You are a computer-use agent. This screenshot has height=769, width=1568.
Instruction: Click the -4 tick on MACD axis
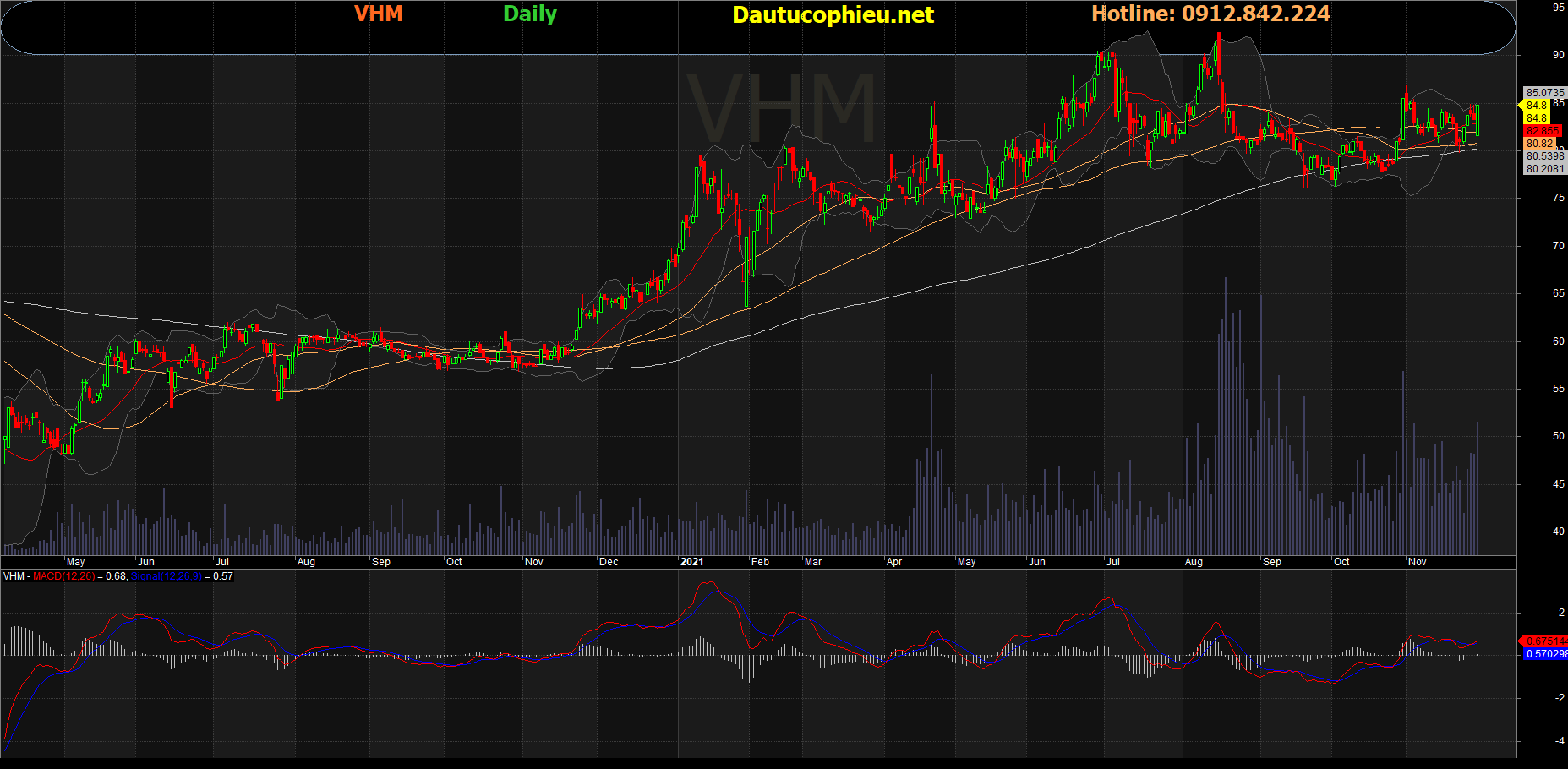tap(1560, 741)
